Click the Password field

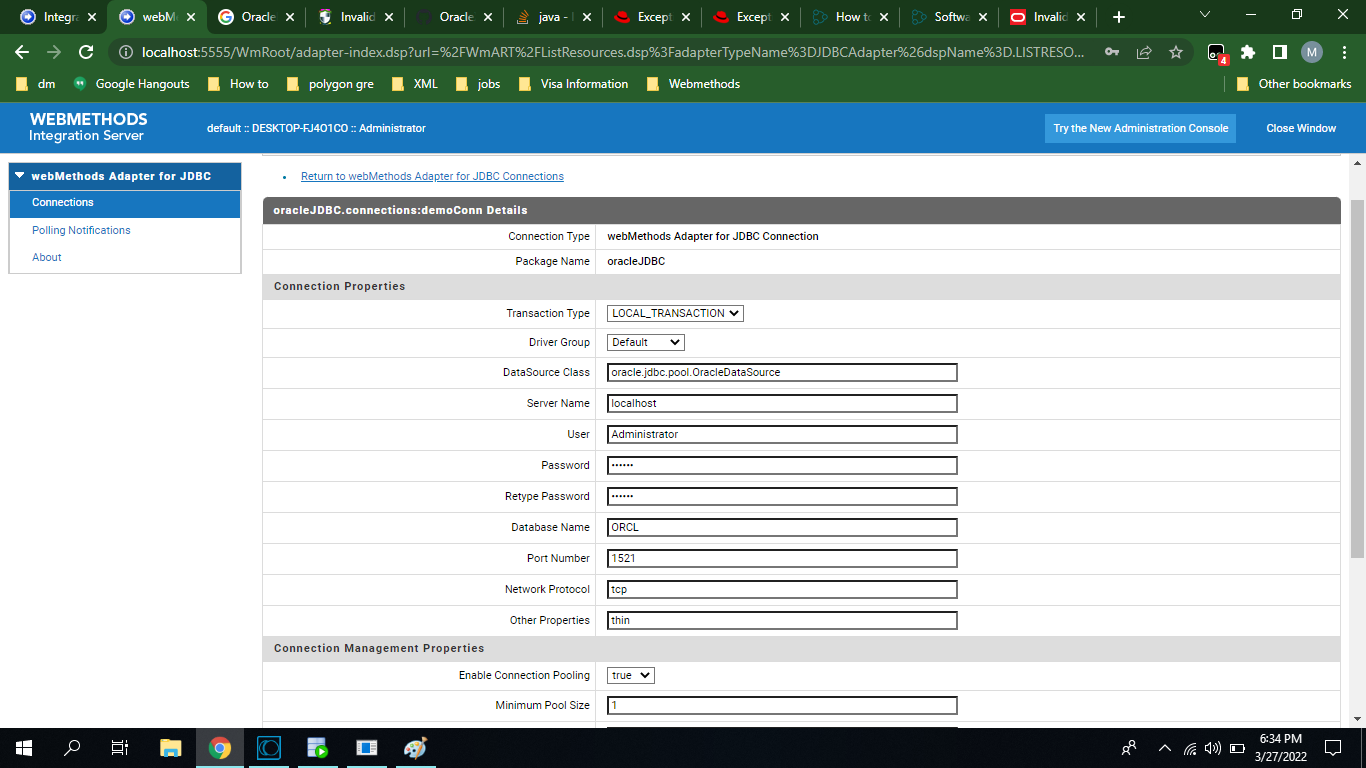(782, 465)
